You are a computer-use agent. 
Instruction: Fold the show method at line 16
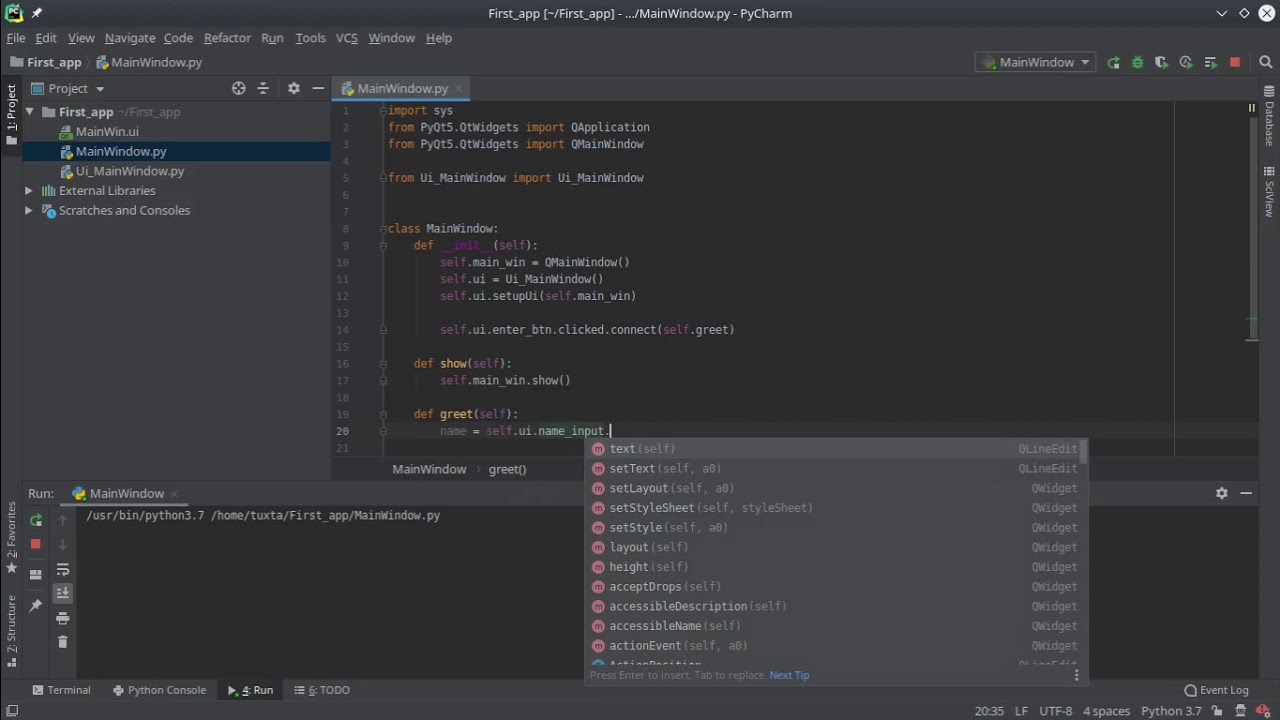point(383,364)
